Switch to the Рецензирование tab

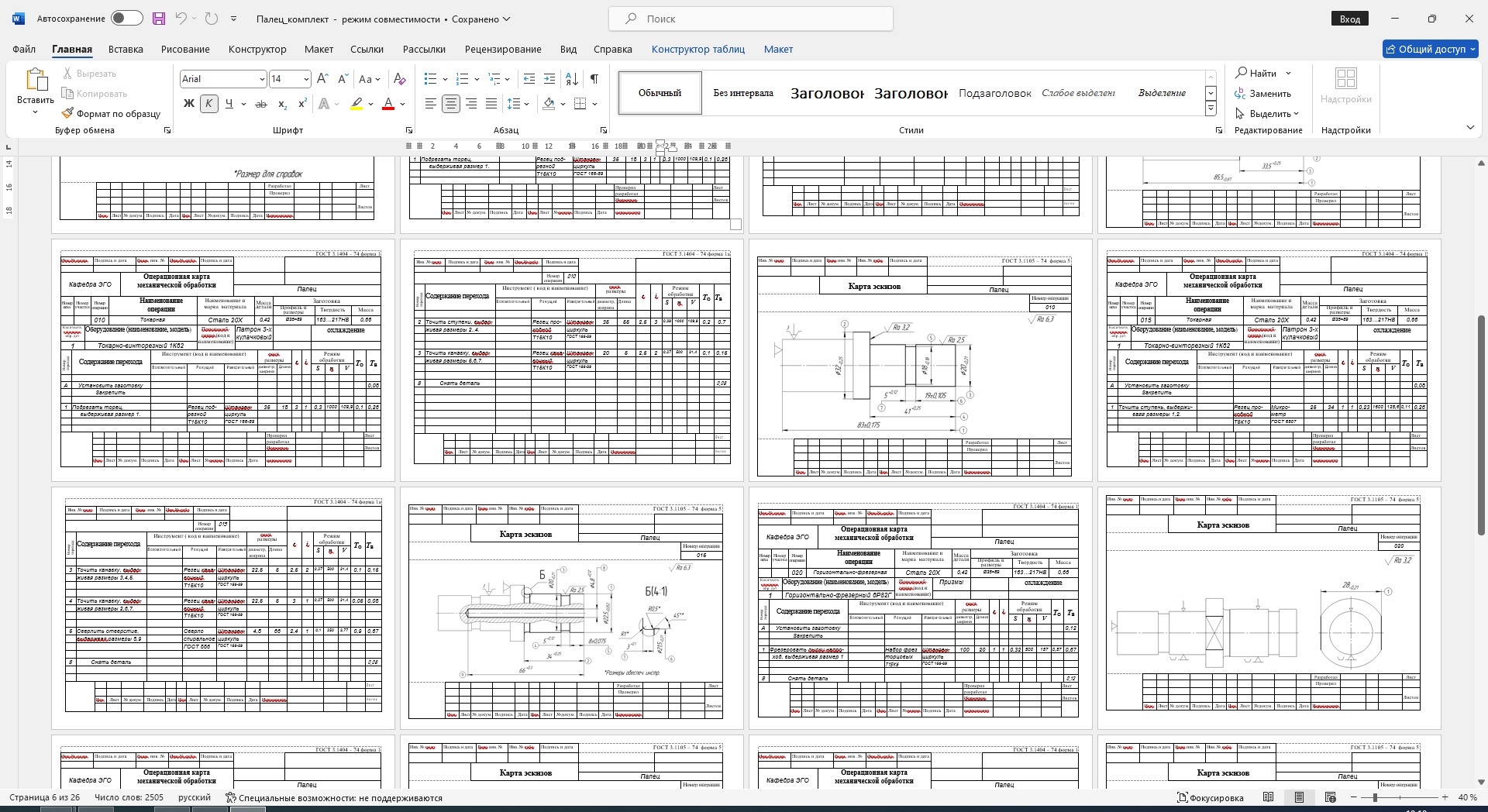pos(503,49)
